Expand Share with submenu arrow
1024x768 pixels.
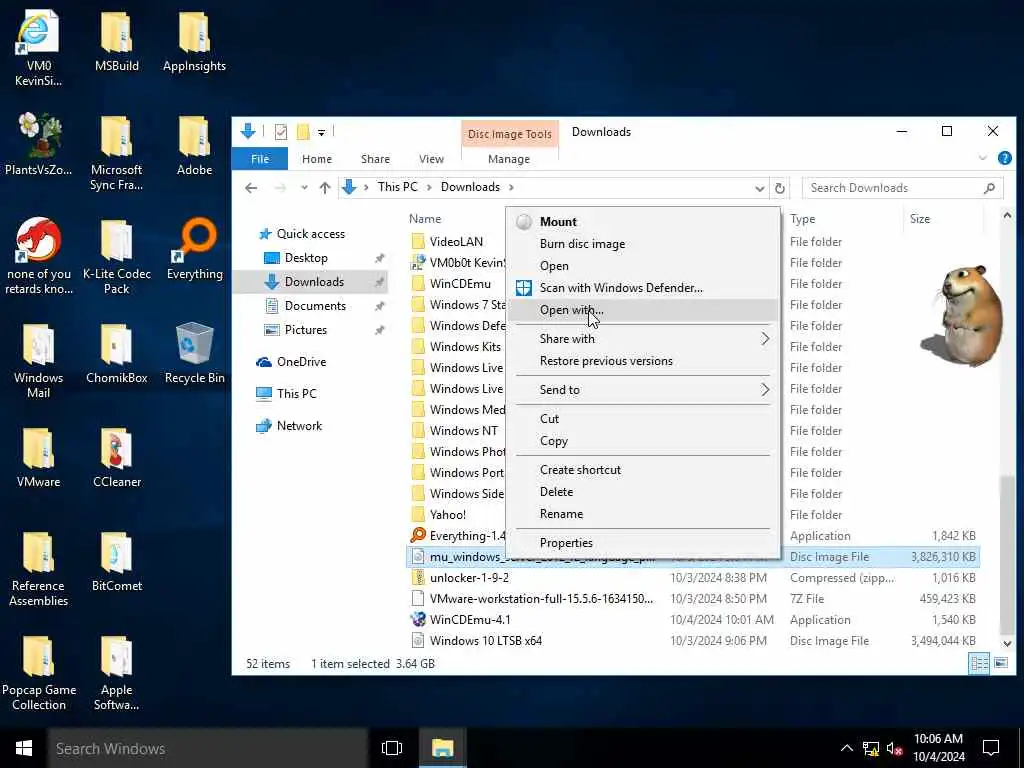click(765, 338)
